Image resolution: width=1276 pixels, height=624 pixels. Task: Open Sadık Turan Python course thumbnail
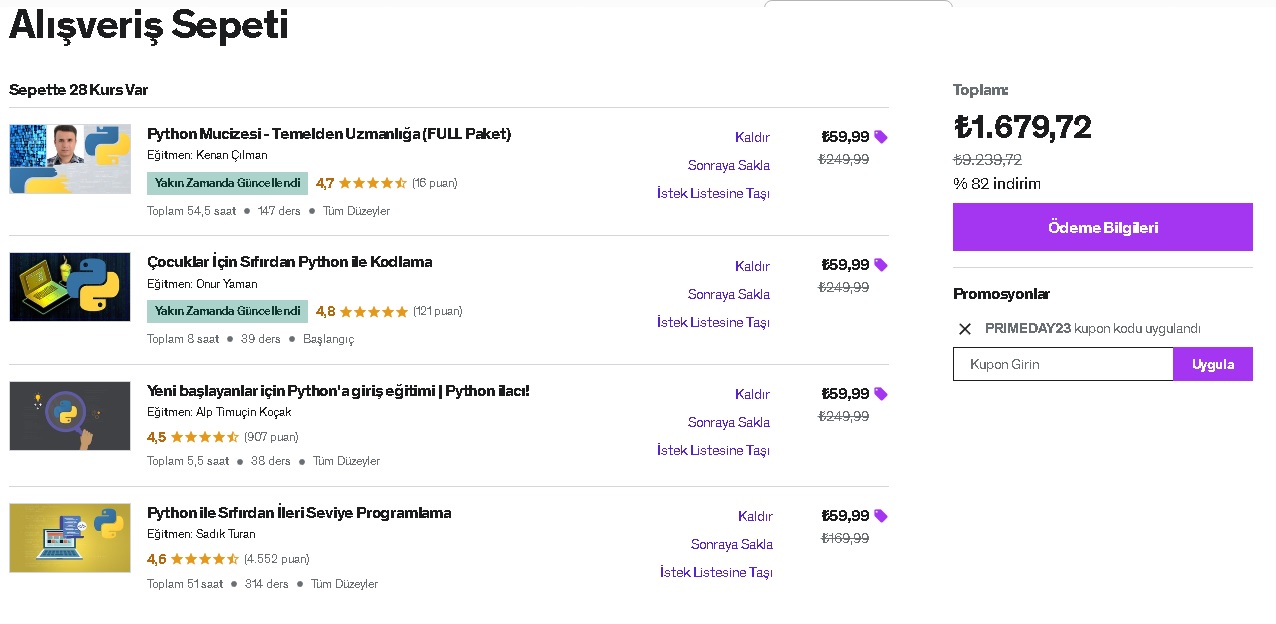70,538
